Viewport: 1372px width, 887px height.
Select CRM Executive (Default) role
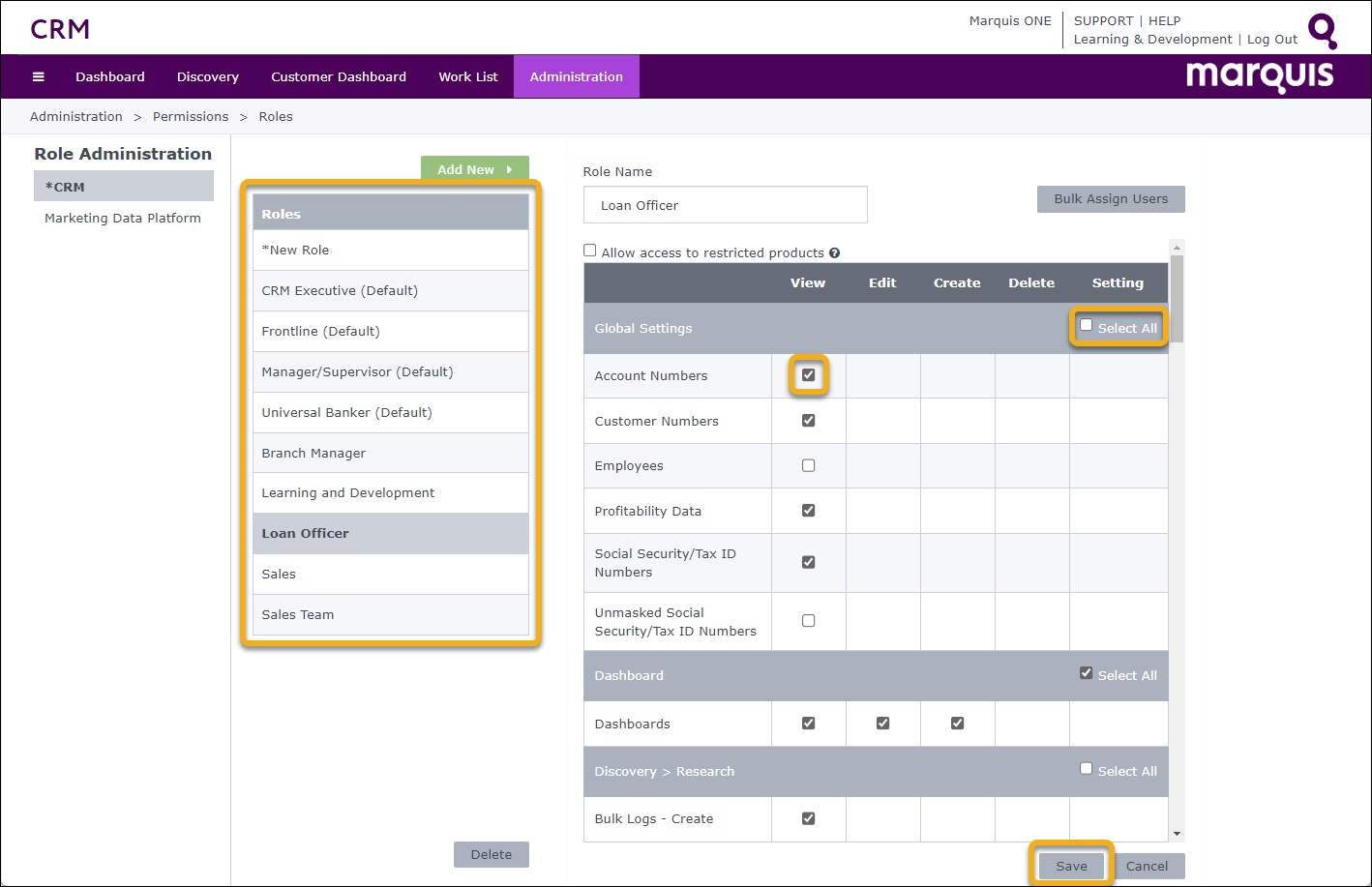(x=391, y=290)
